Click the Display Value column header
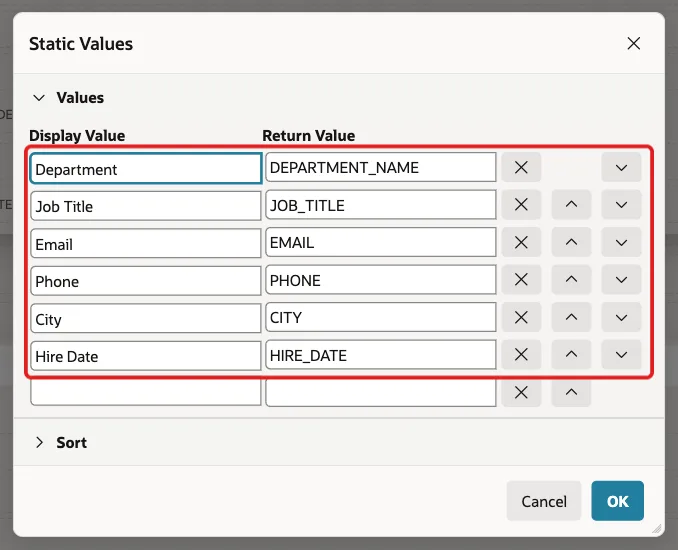This screenshot has width=678, height=550. click(x=77, y=136)
